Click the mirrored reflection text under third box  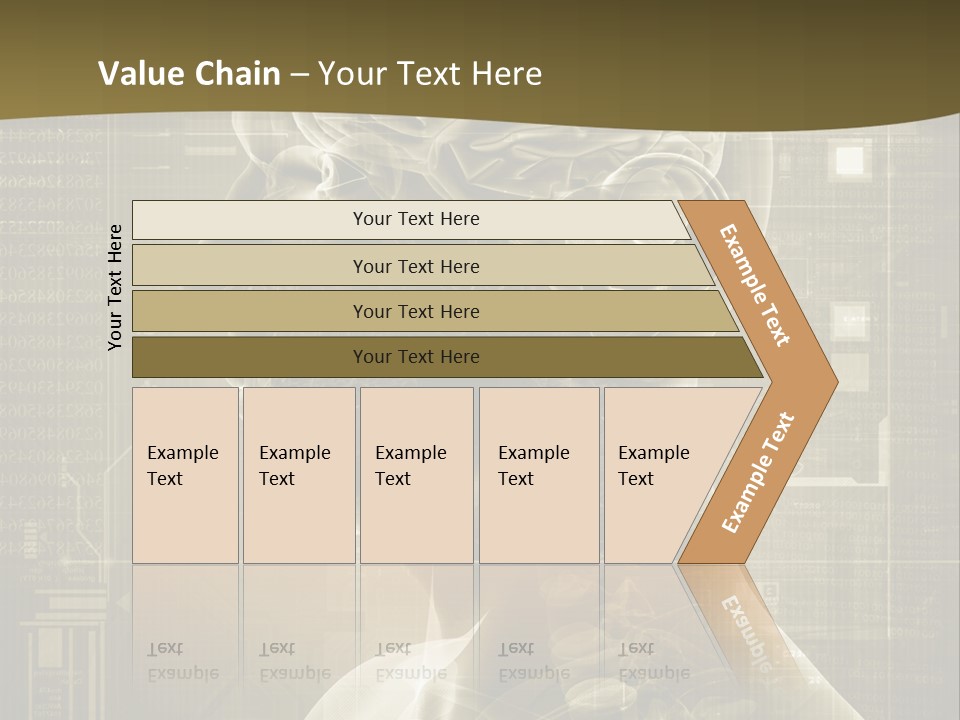coord(410,662)
